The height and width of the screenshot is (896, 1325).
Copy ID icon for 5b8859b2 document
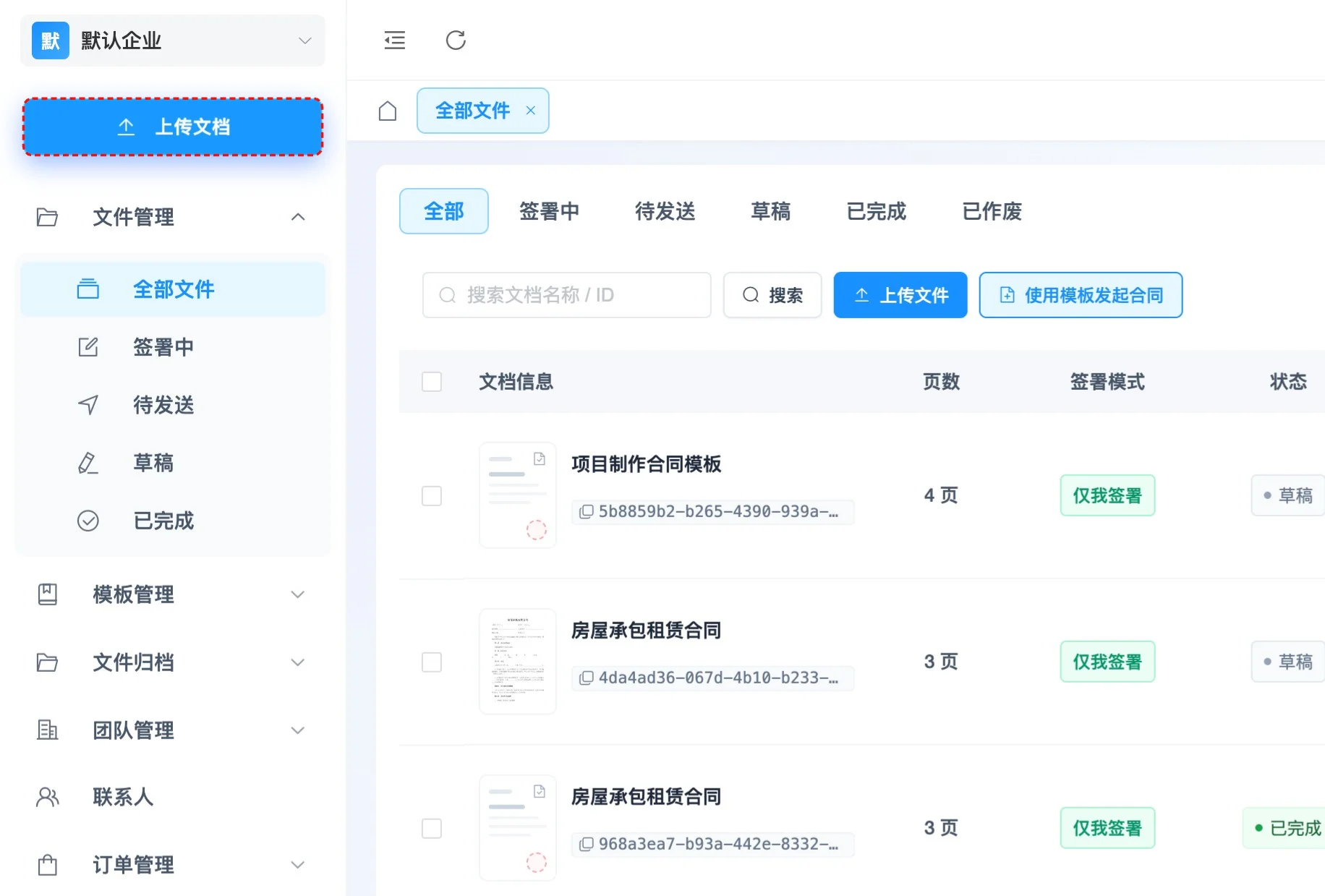click(587, 512)
